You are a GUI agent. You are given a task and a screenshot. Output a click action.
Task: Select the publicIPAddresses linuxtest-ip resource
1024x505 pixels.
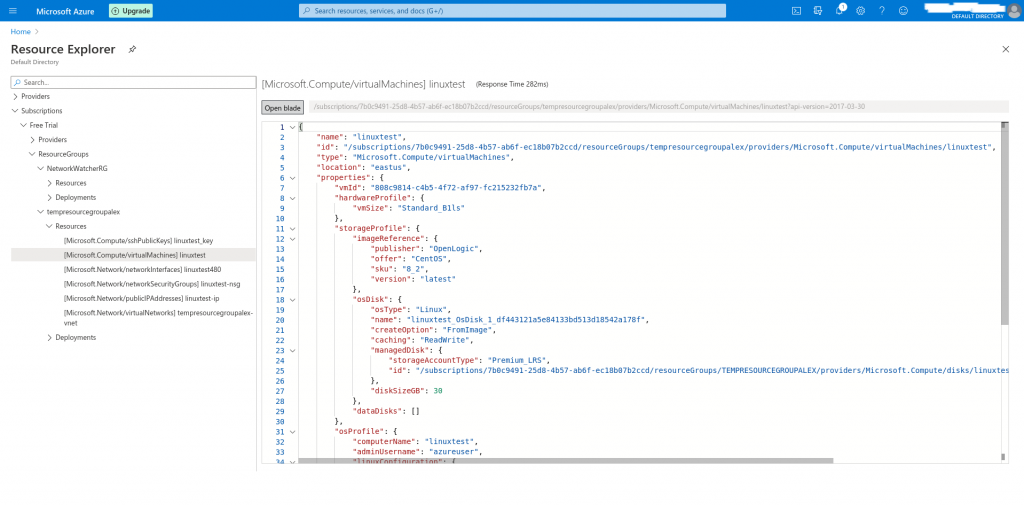pyautogui.click(x=142, y=298)
